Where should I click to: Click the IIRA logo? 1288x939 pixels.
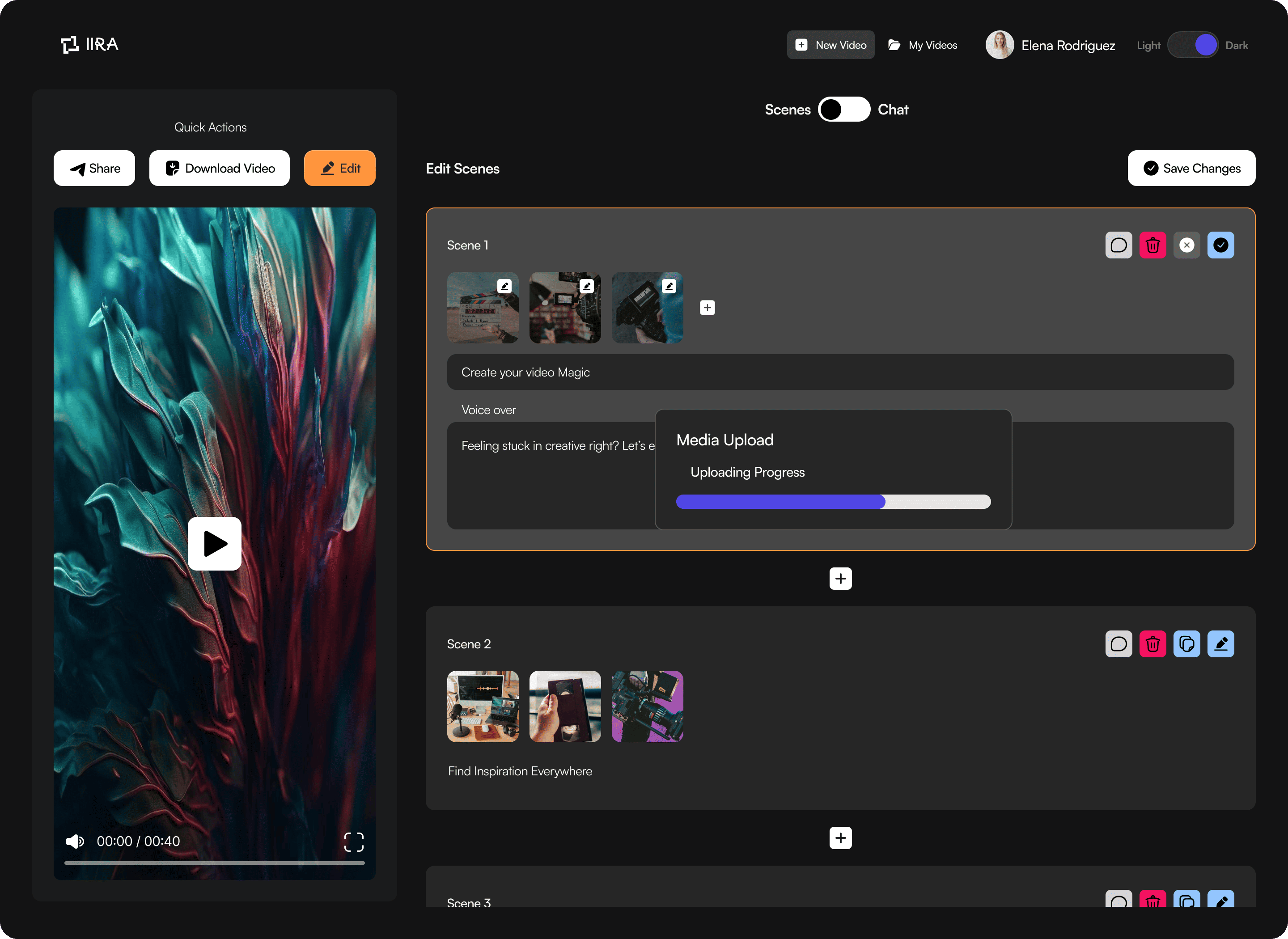(89, 44)
